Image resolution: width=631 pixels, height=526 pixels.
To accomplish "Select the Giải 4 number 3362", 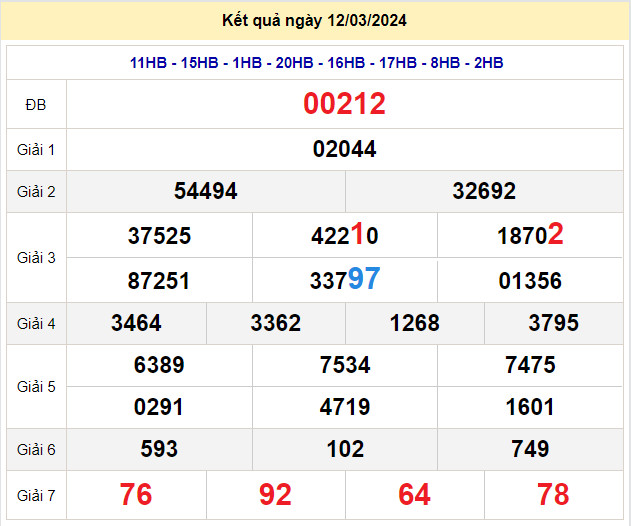I will [x=276, y=323].
